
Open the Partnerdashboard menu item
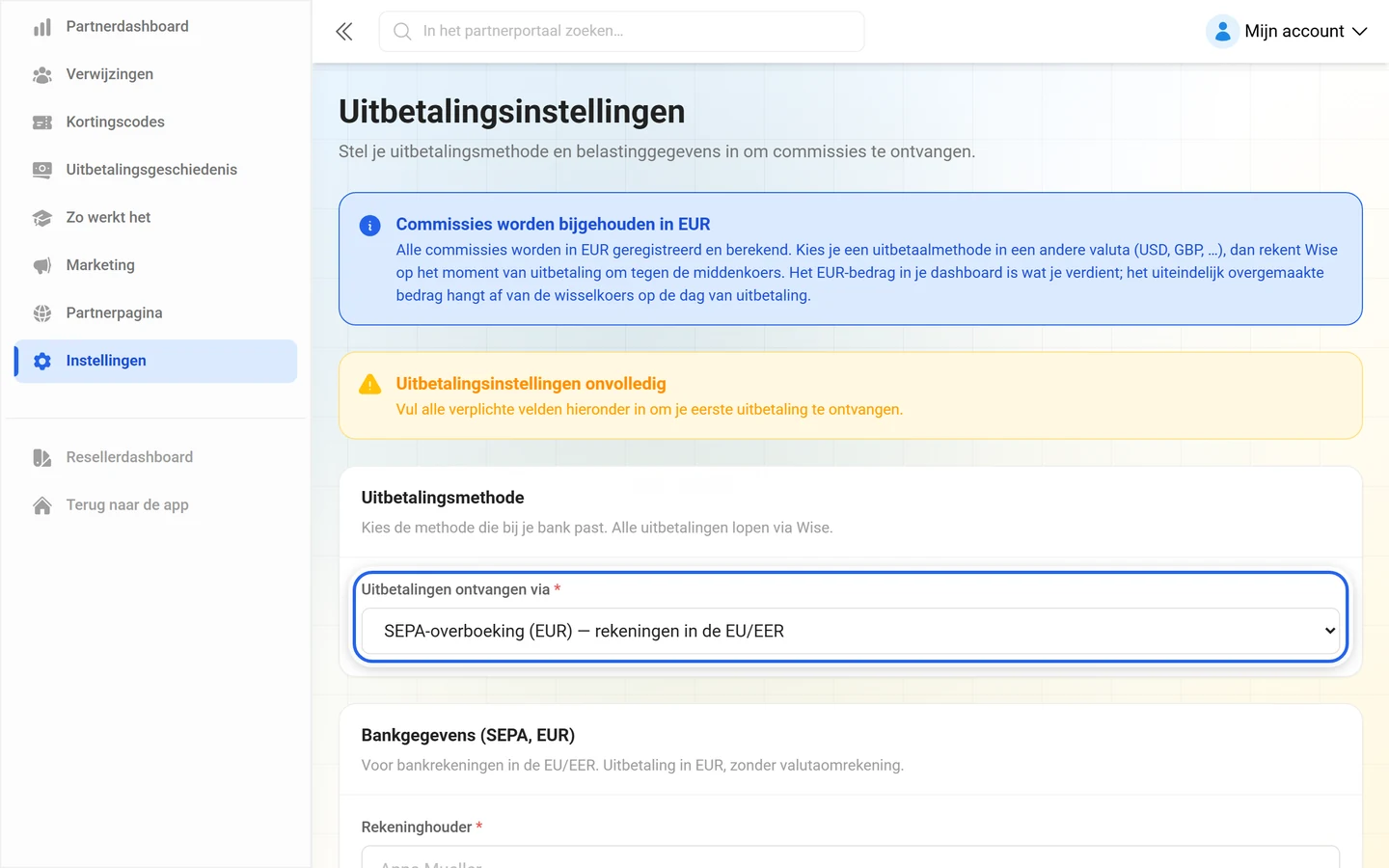(x=156, y=27)
